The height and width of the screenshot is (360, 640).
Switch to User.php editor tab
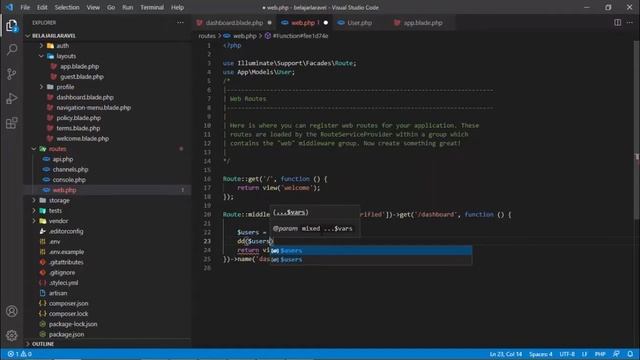[359, 23]
